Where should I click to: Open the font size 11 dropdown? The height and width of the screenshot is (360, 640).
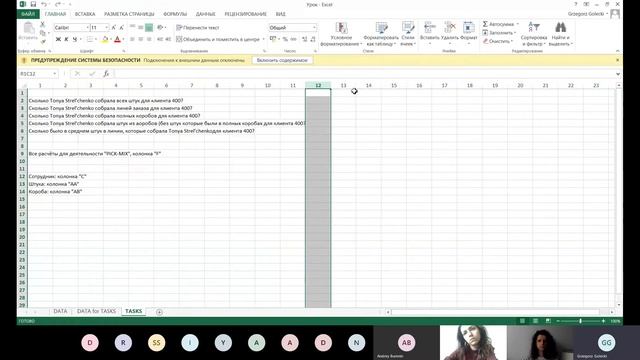pyautogui.click(x=107, y=27)
